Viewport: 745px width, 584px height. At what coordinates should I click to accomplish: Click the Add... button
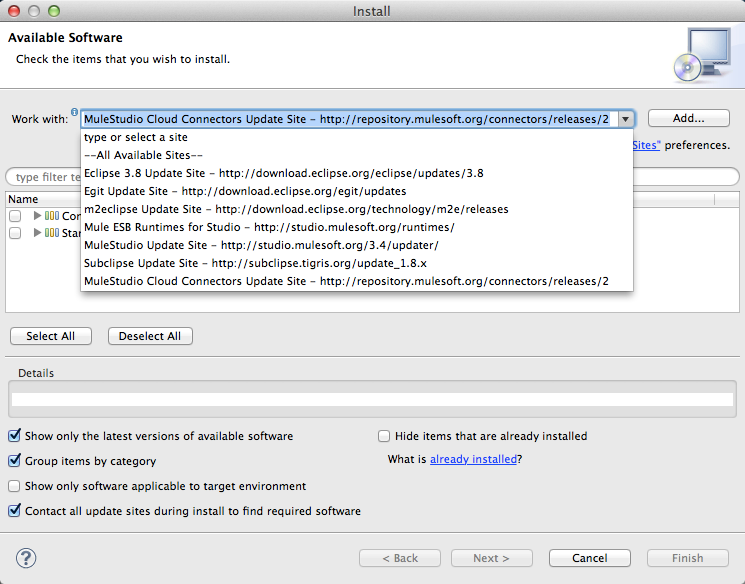pos(688,118)
